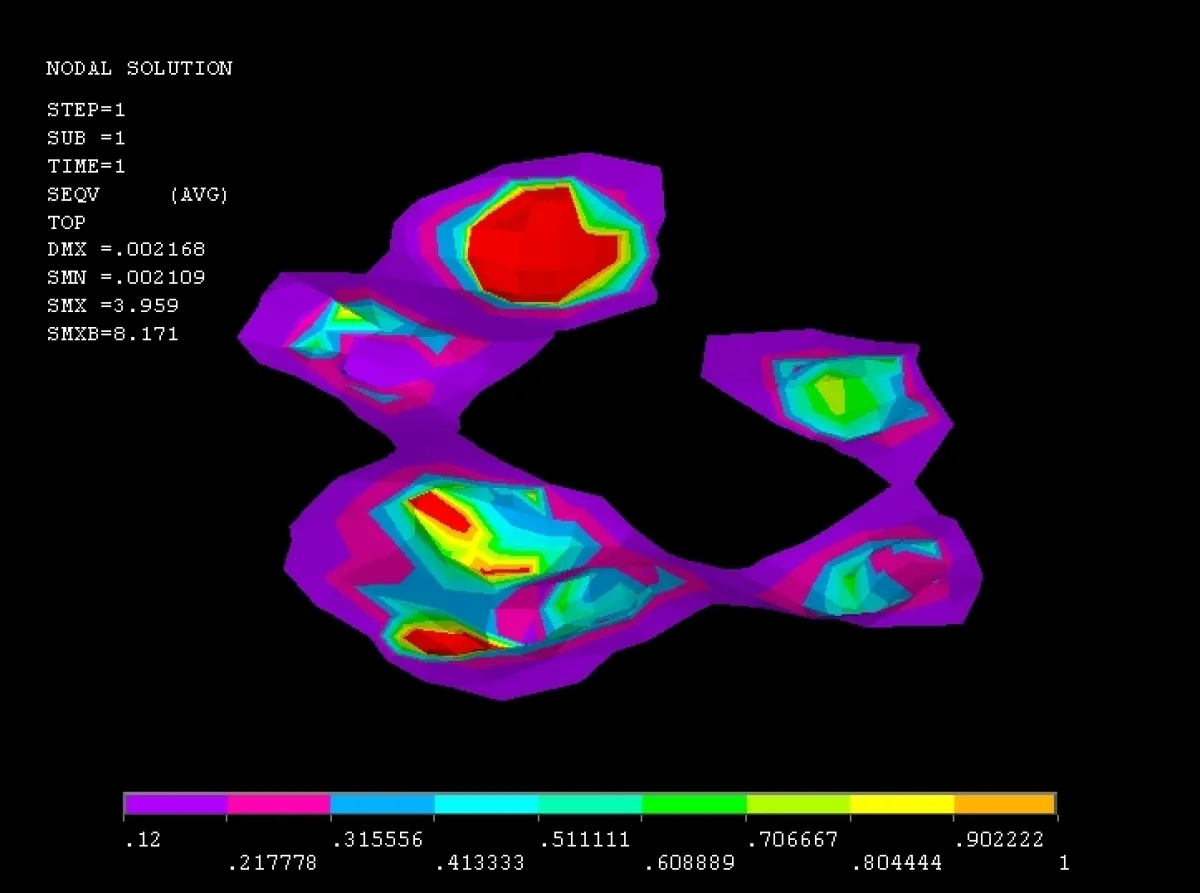The image size is (1200, 893).
Task: Select the SEQV (AVG) label
Action: tap(137, 195)
